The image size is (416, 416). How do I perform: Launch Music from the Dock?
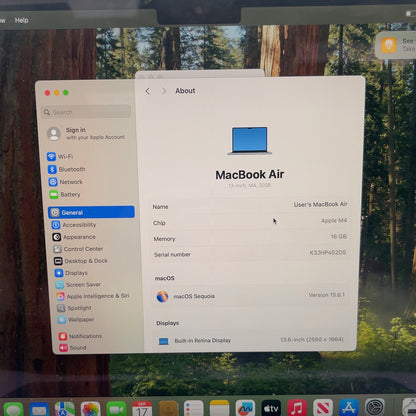[x=297, y=408]
